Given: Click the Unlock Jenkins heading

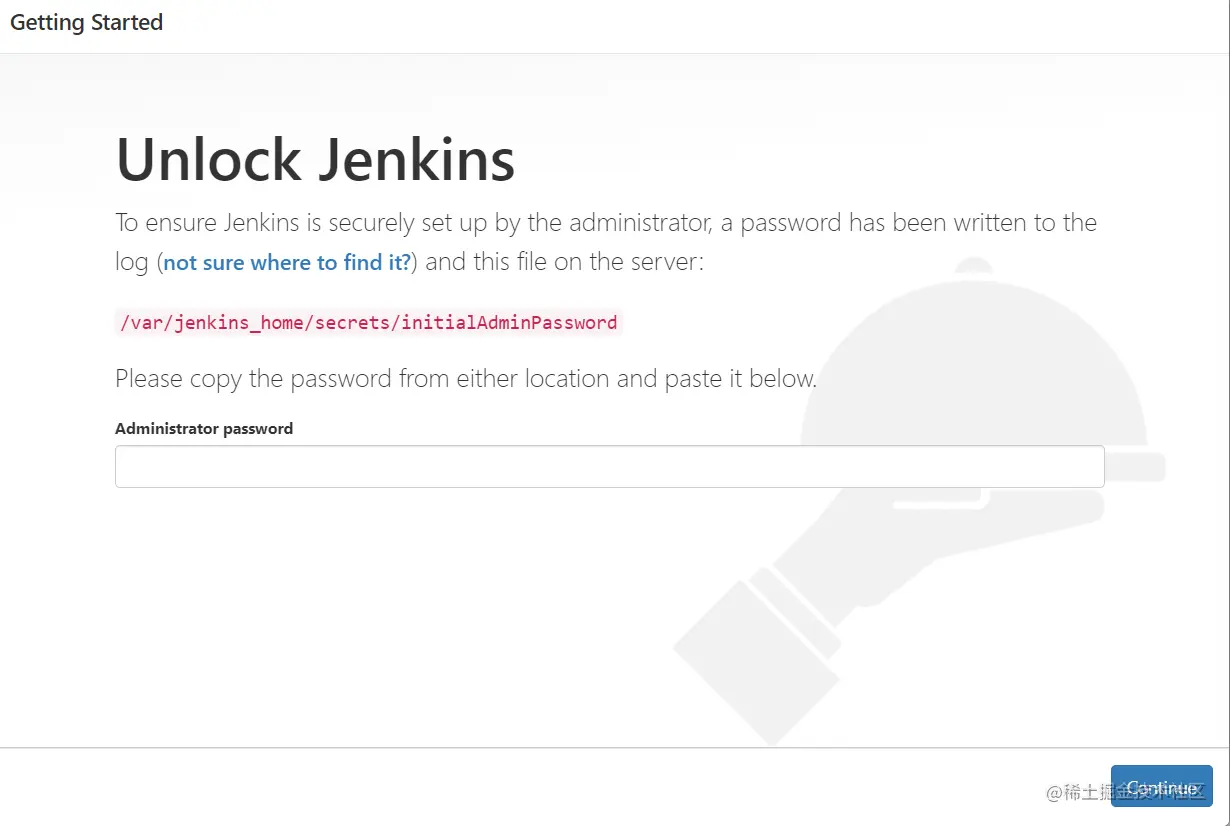Looking at the screenshot, I should pyautogui.click(x=315, y=160).
